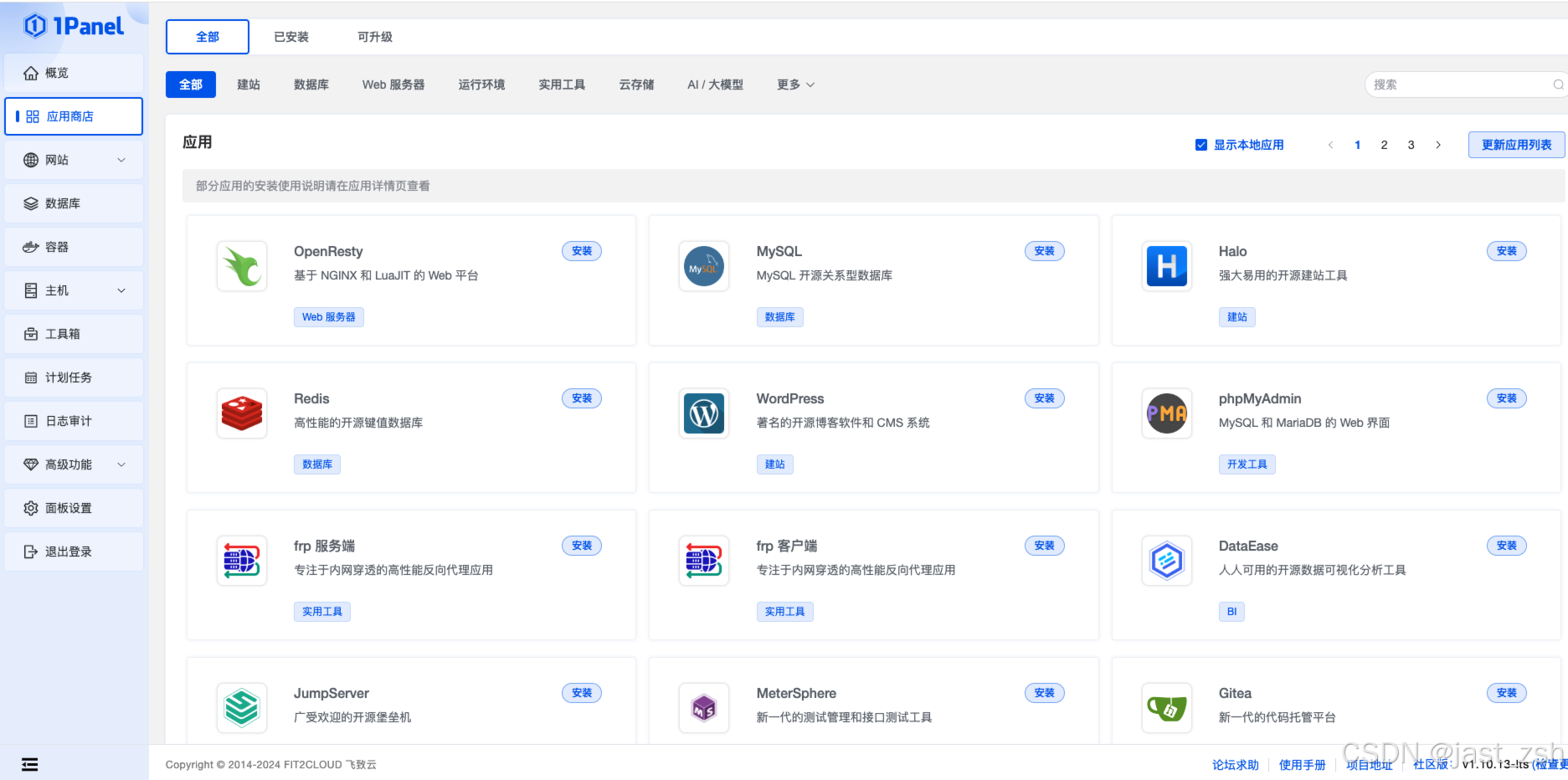Expand the 高级功能 submenu chevron

(x=121, y=464)
